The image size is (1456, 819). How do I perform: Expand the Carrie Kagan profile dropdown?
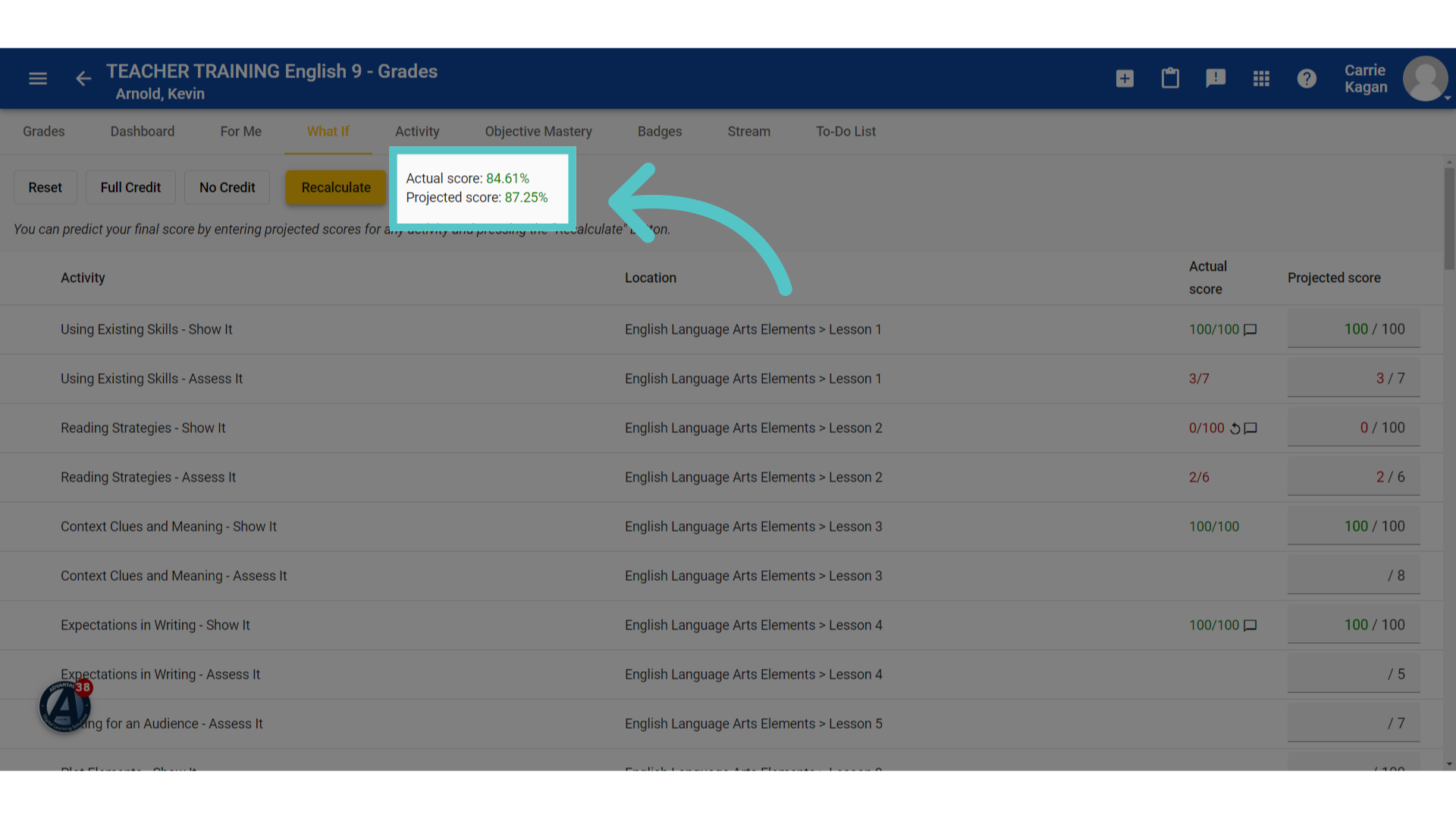(x=1447, y=98)
